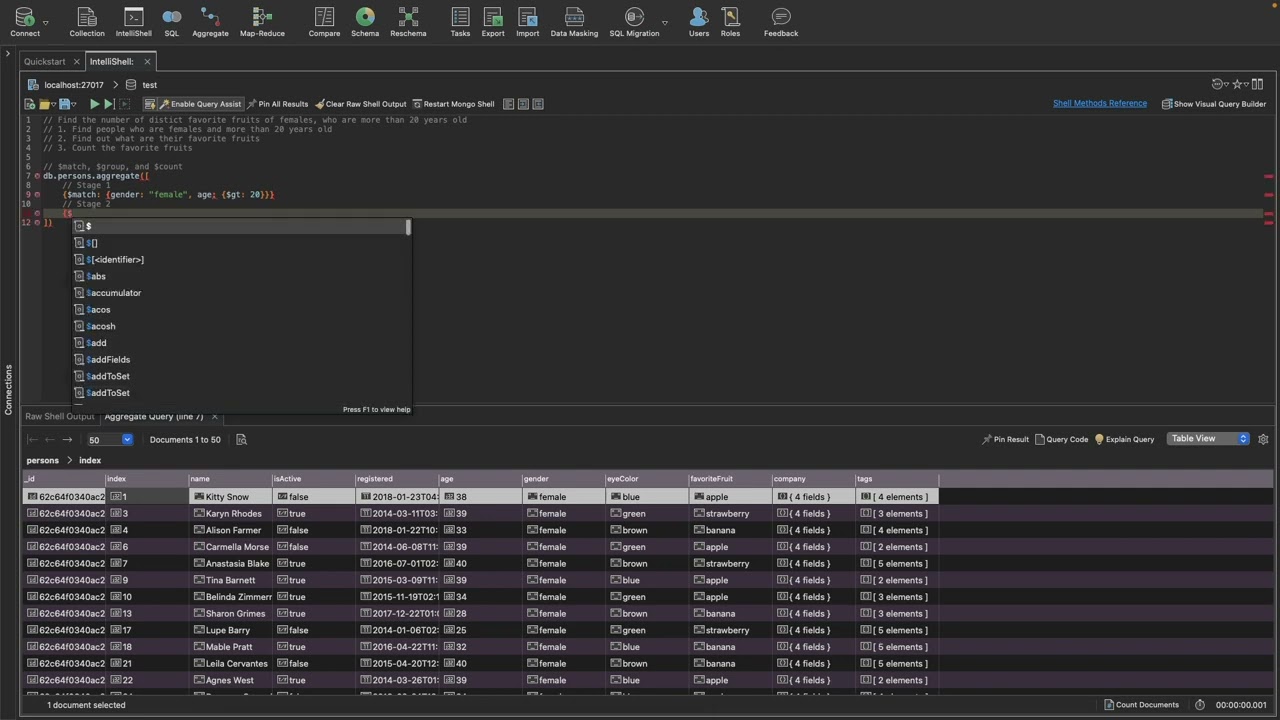Close the IntelliShell tab
Image resolution: width=1280 pixels, height=720 pixels.
pyautogui.click(x=147, y=62)
